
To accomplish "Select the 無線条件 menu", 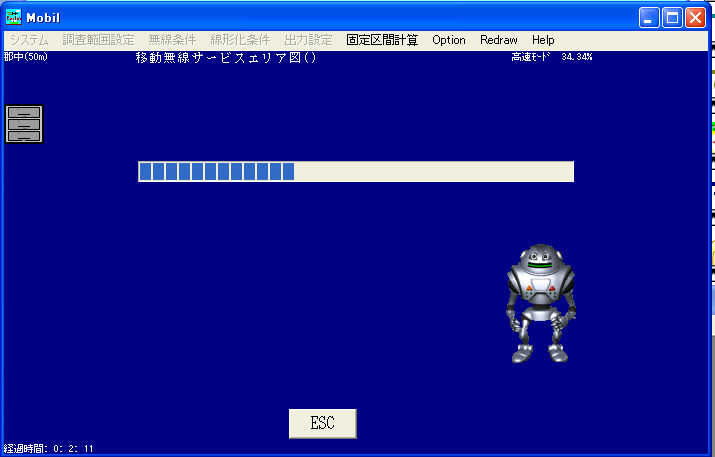I will (172, 40).
